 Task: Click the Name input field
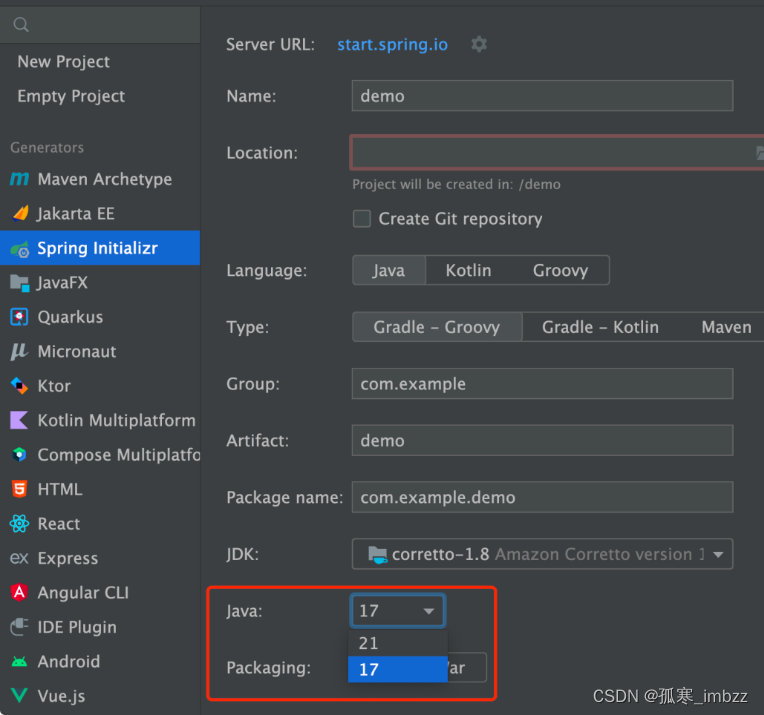pyautogui.click(x=542, y=96)
